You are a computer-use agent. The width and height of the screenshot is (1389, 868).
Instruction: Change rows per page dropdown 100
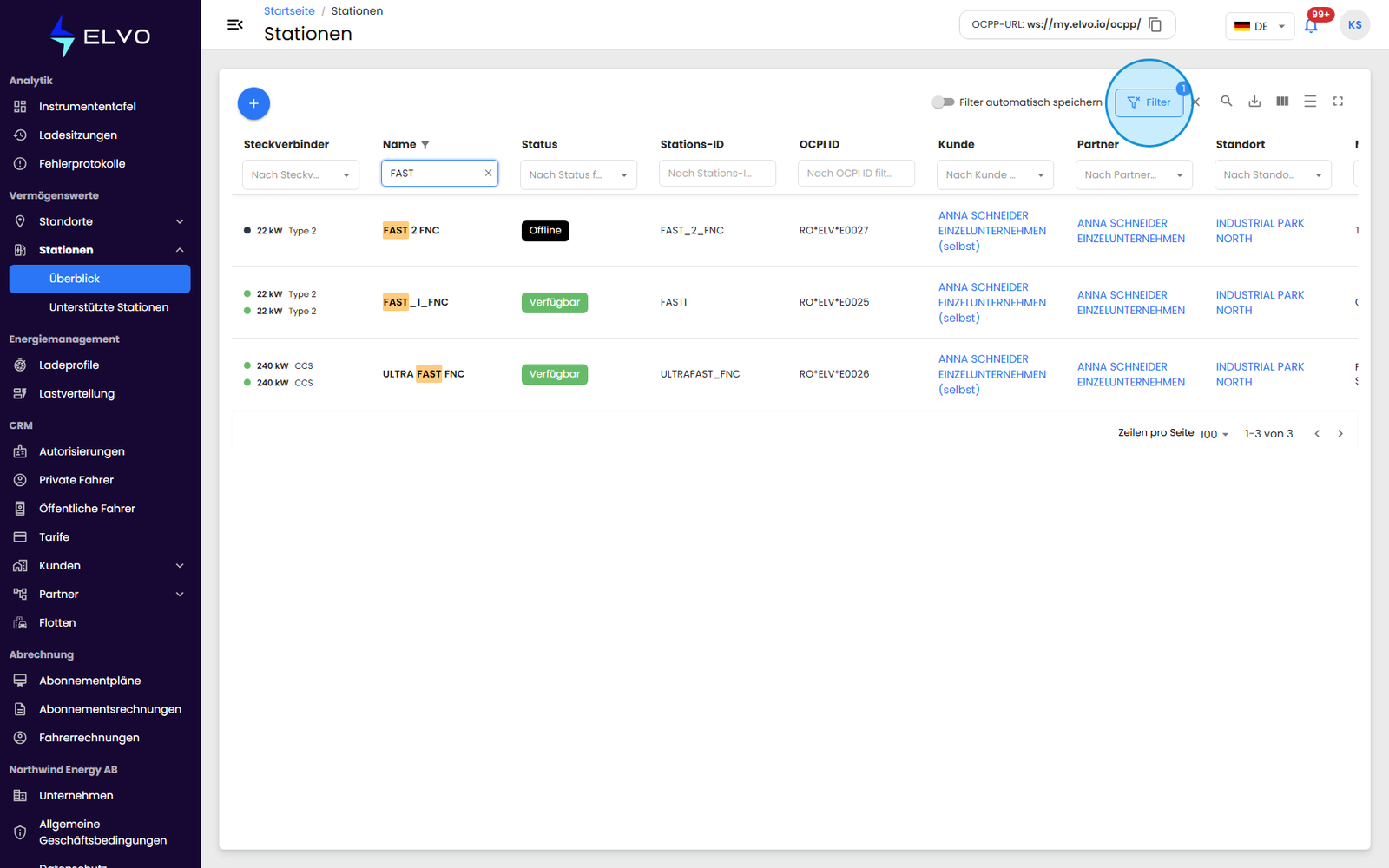click(1214, 434)
